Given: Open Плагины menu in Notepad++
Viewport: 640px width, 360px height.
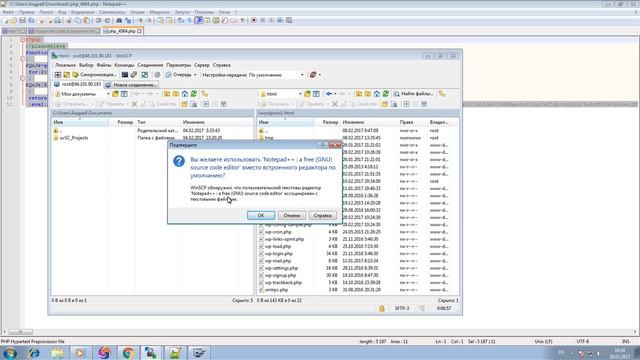Looking at the screenshot, I should point(204,12).
